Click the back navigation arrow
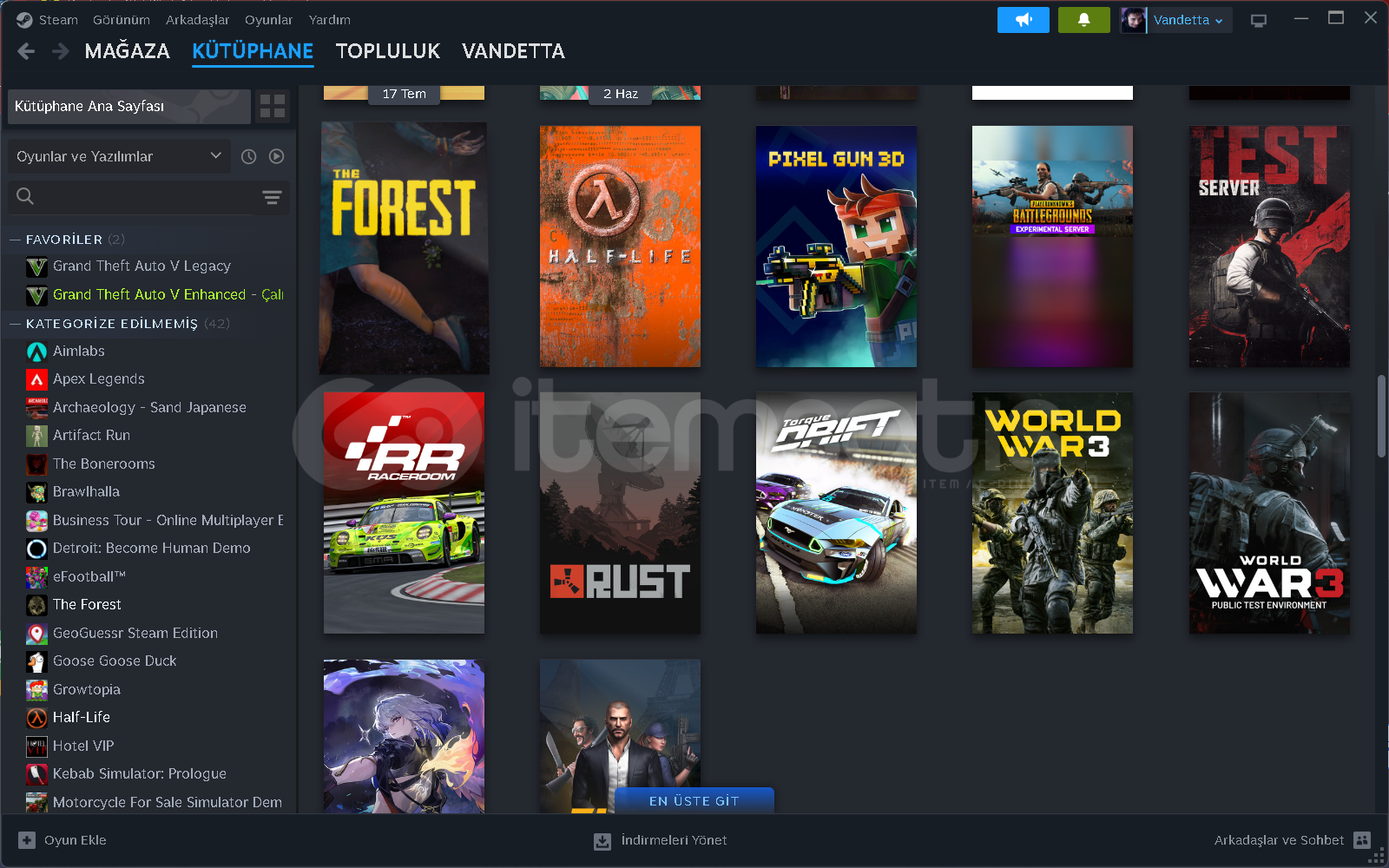Image resolution: width=1389 pixels, height=868 pixels. (x=26, y=51)
